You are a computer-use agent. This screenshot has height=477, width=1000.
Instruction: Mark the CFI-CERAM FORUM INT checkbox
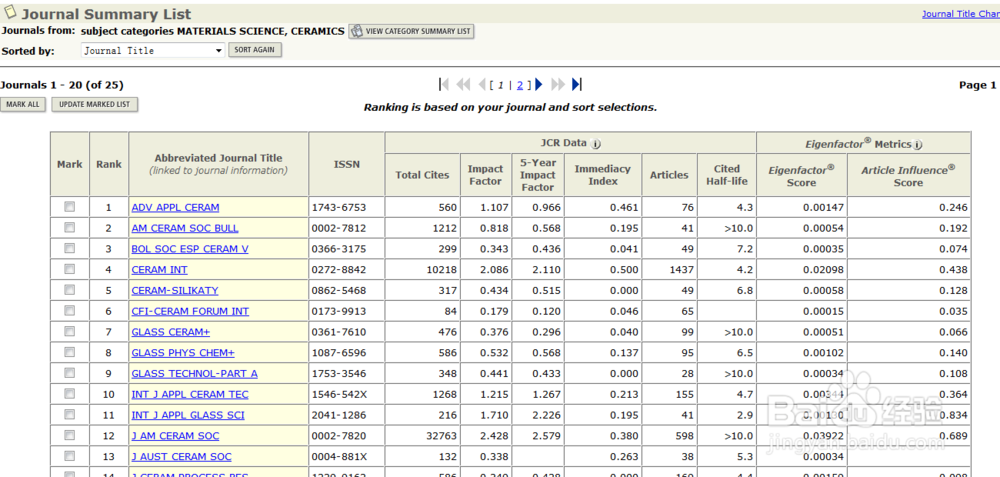coord(70,311)
